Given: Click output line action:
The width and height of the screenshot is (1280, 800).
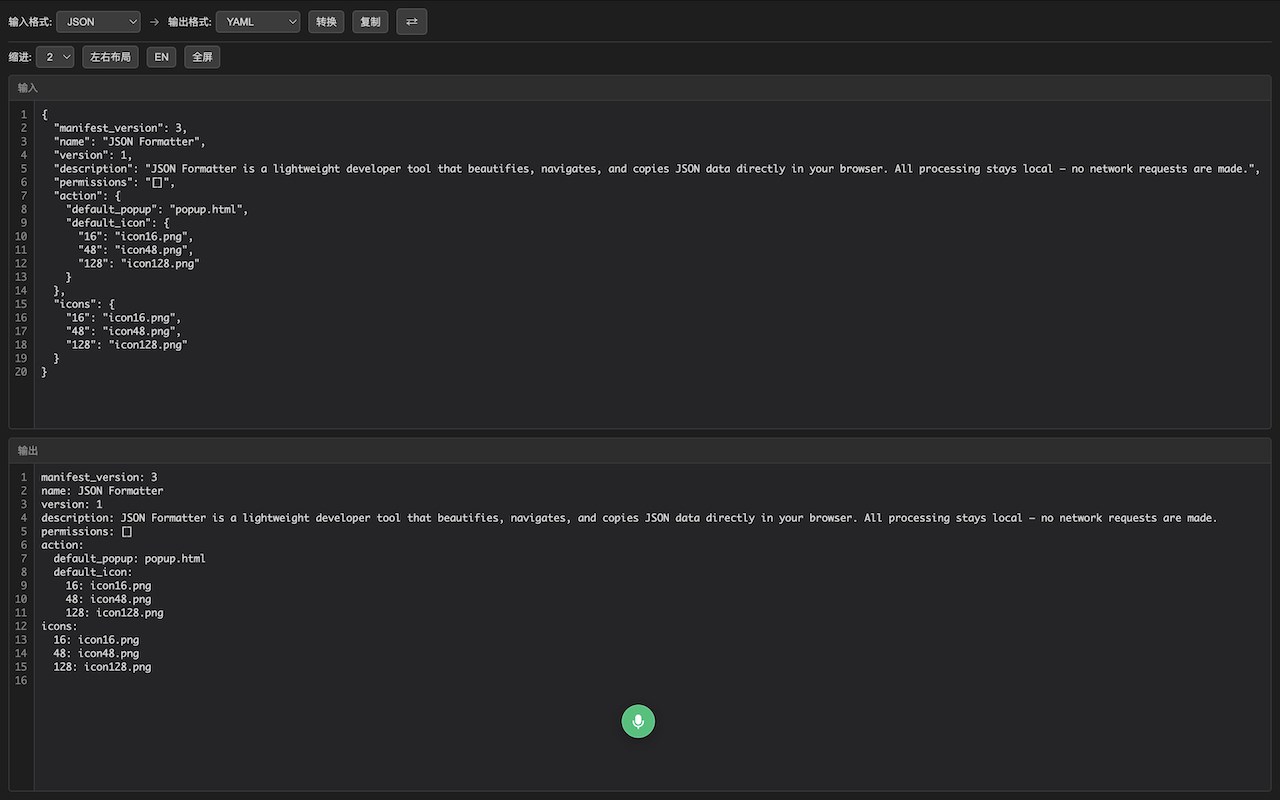Looking at the screenshot, I should coord(62,545).
